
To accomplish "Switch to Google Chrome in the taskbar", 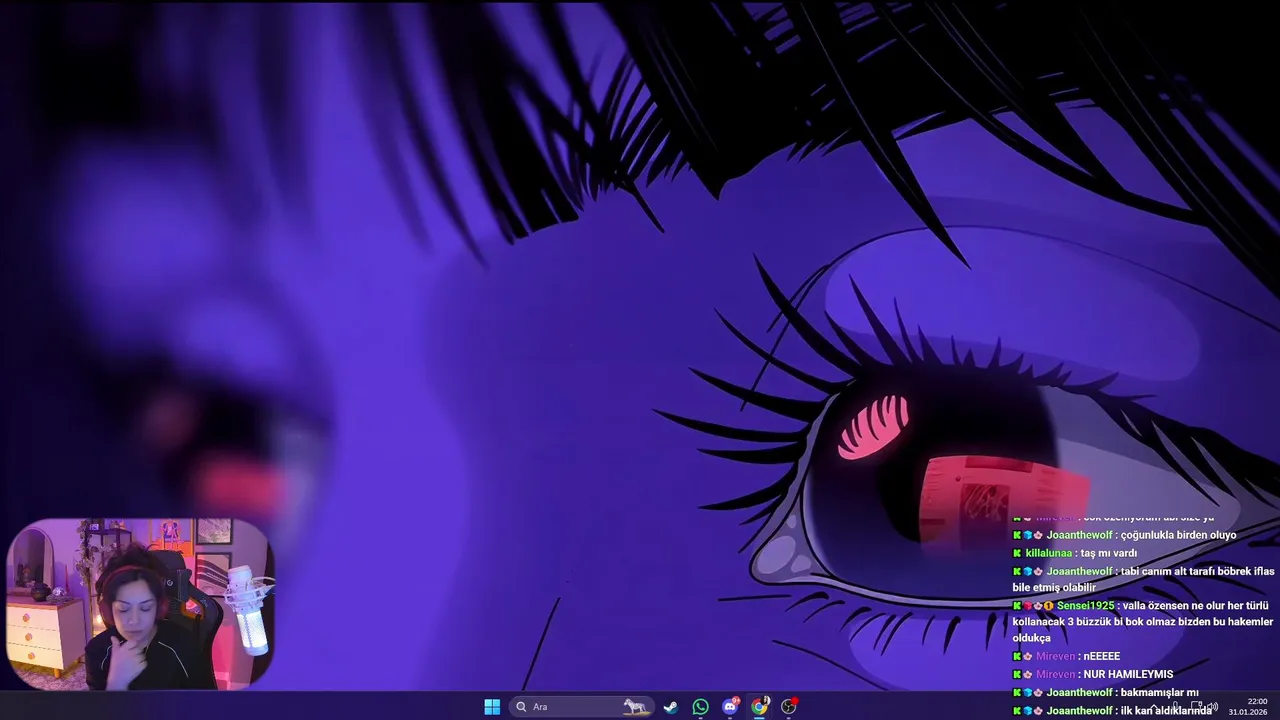I will pyautogui.click(x=760, y=707).
